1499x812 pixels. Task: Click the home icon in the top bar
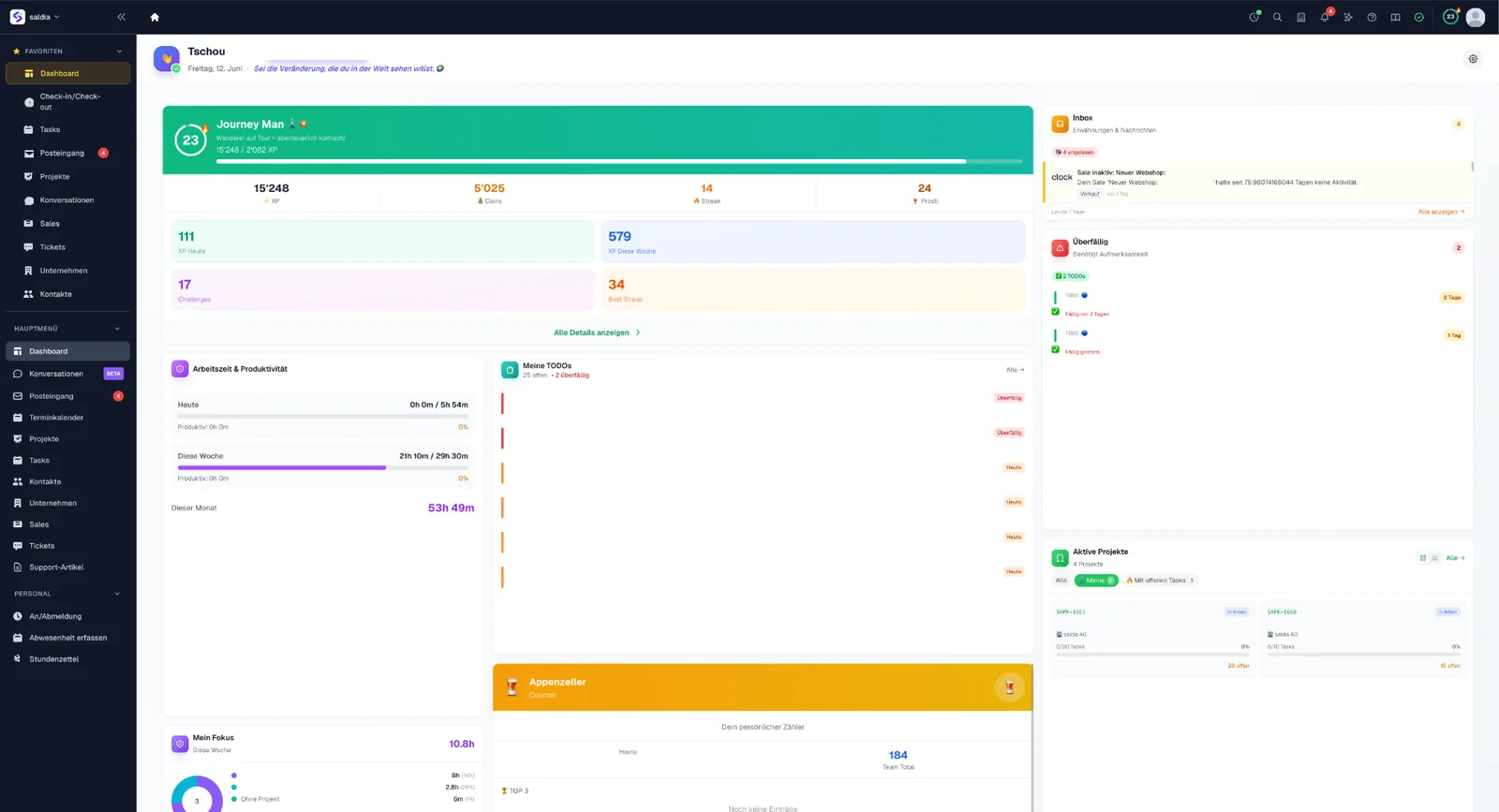coord(155,17)
